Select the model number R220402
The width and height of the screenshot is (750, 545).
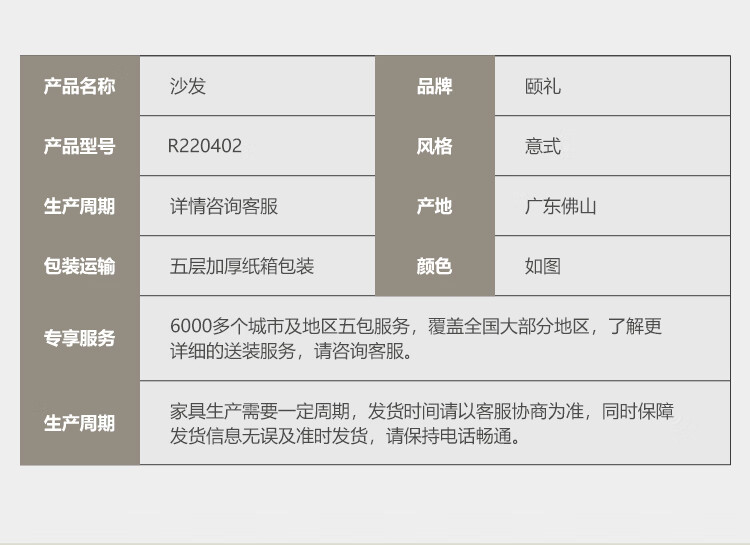pyautogui.click(x=205, y=147)
